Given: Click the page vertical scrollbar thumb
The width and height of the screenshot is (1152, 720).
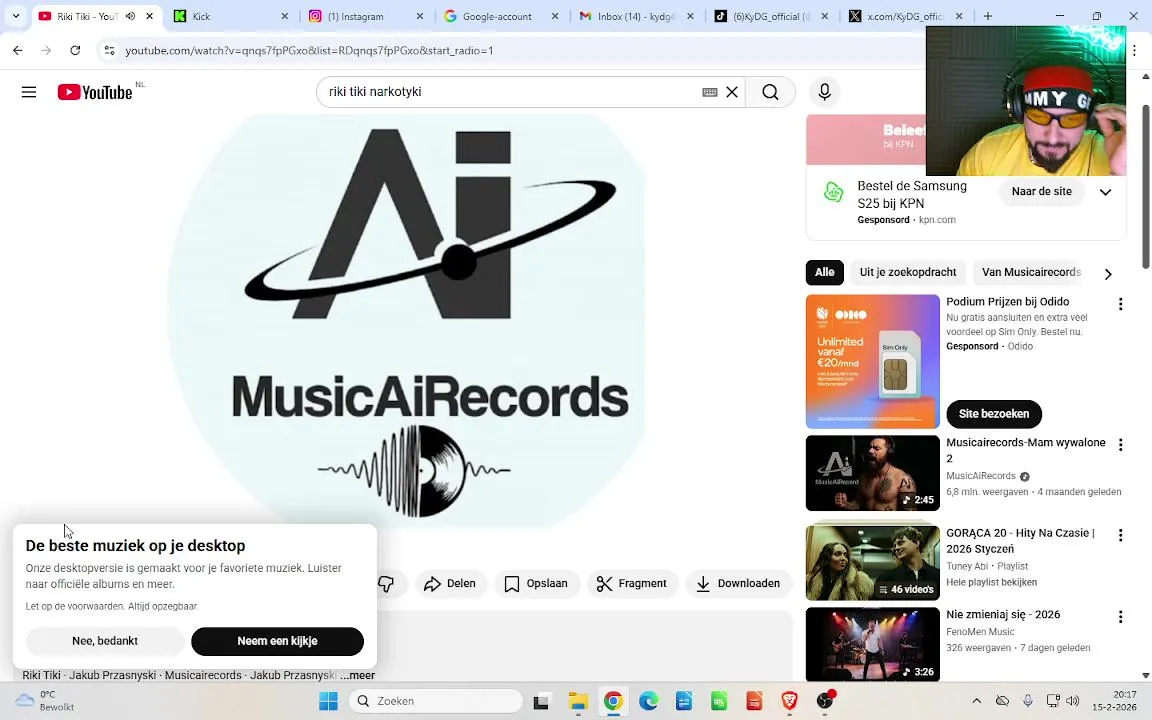Looking at the screenshot, I should pyautogui.click(x=1145, y=187).
